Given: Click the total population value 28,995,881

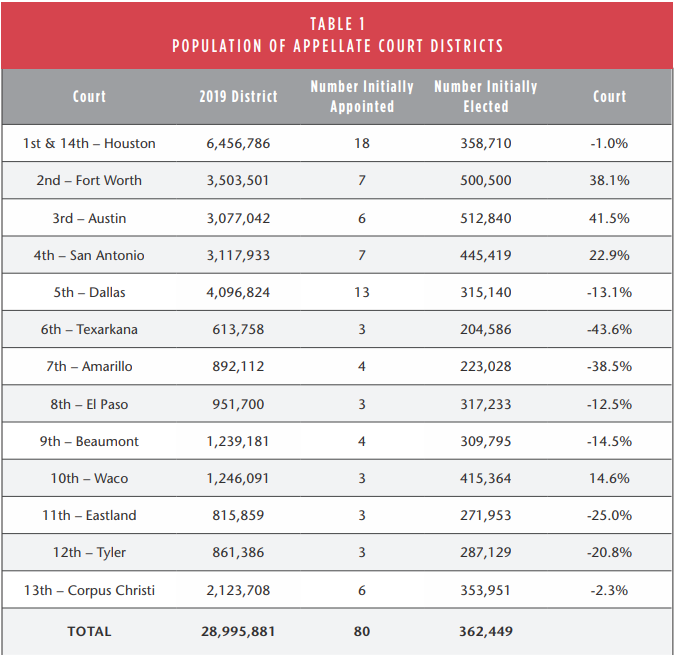Looking at the screenshot, I should (x=238, y=632).
